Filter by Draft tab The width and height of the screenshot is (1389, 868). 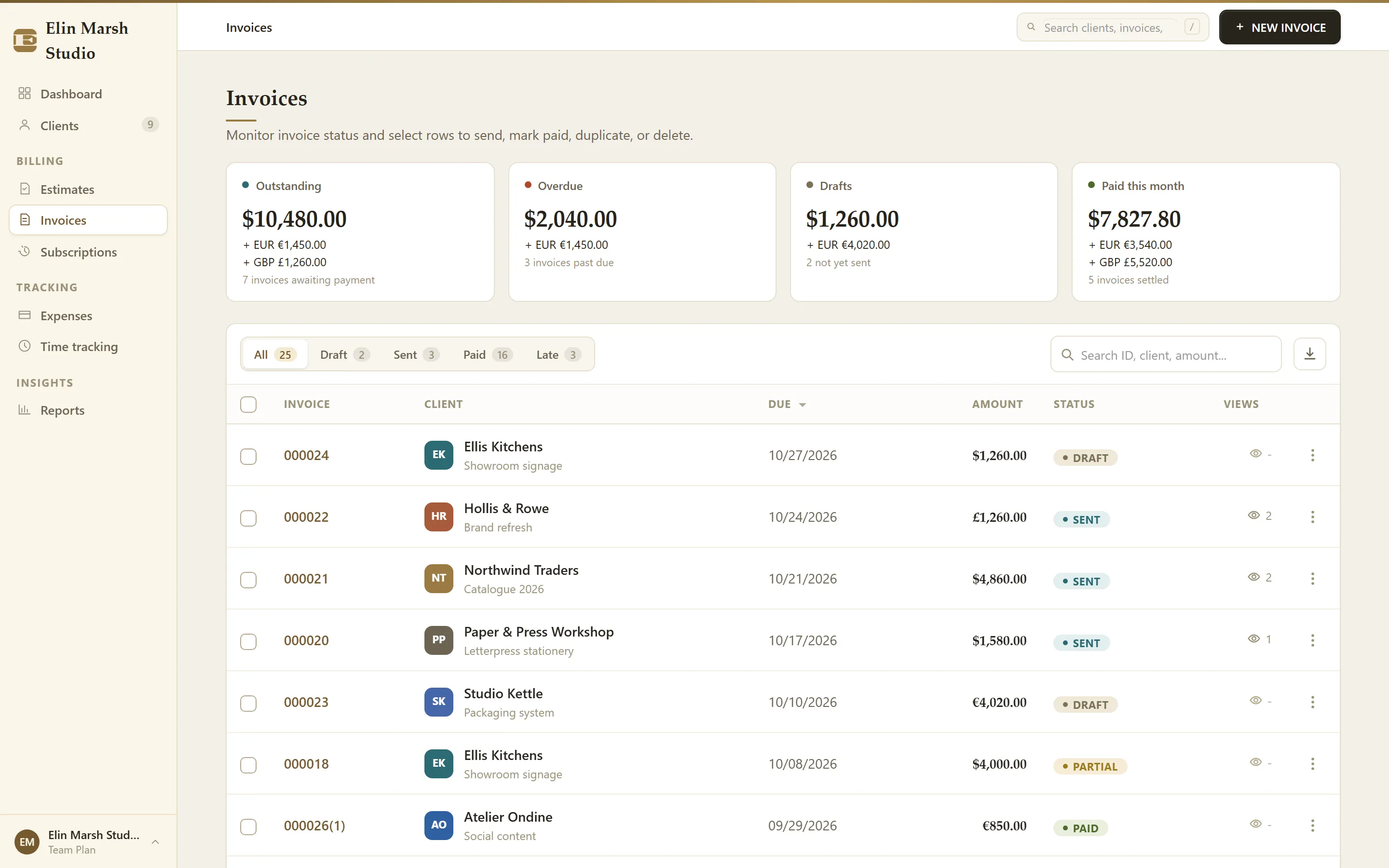344,354
